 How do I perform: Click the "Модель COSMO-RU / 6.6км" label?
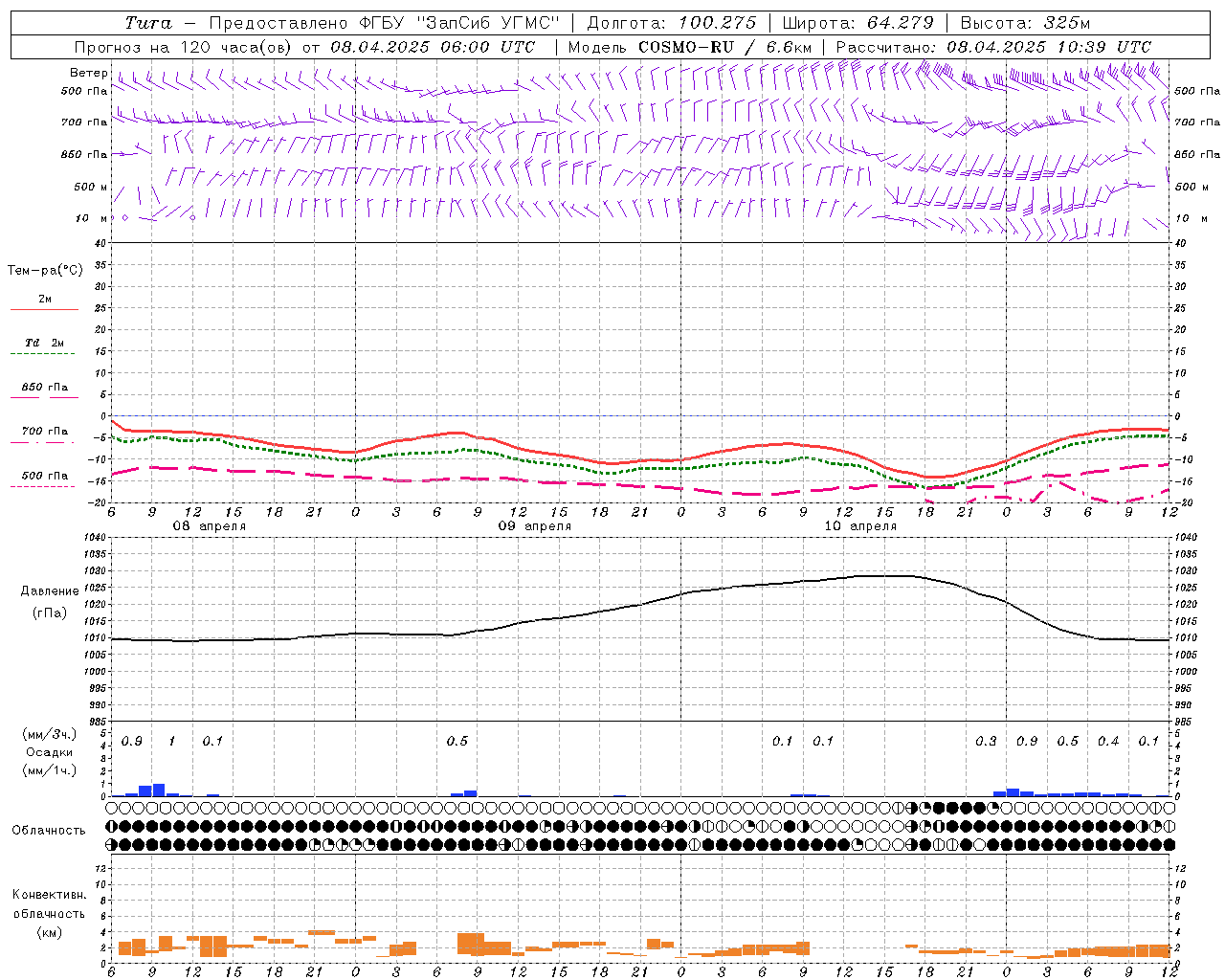pyautogui.click(x=690, y=47)
